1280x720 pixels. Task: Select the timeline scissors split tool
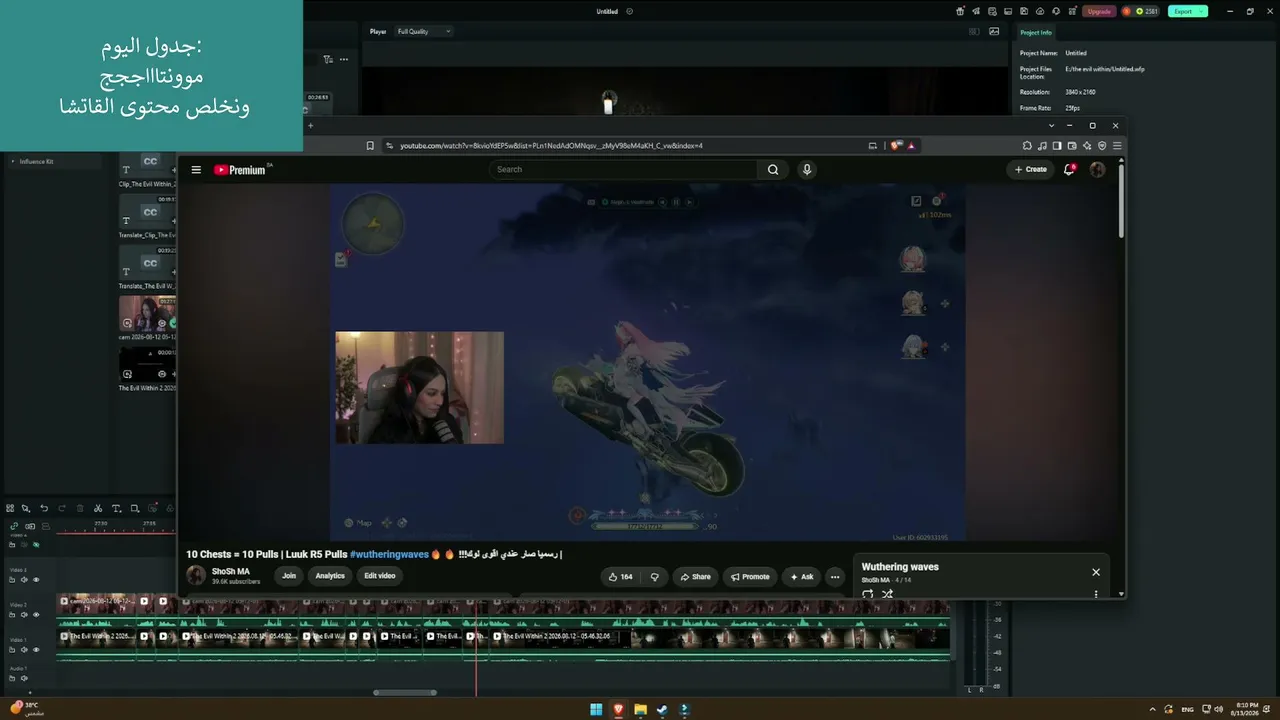click(x=98, y=508)
